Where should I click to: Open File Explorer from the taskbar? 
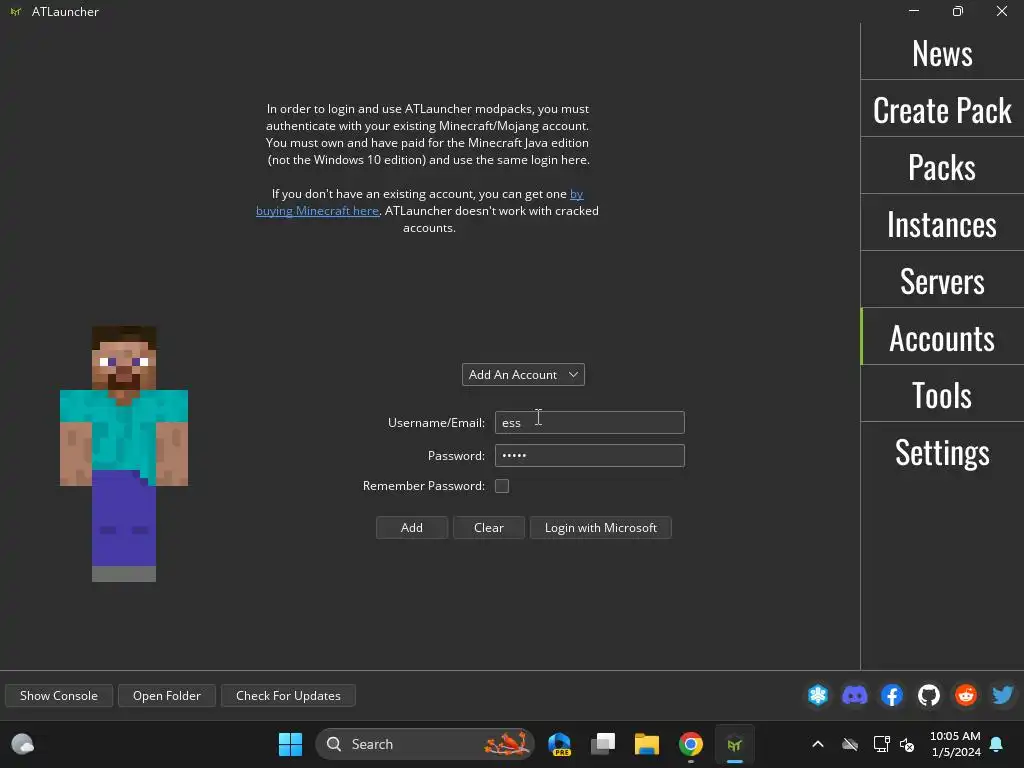coord(647,744)
